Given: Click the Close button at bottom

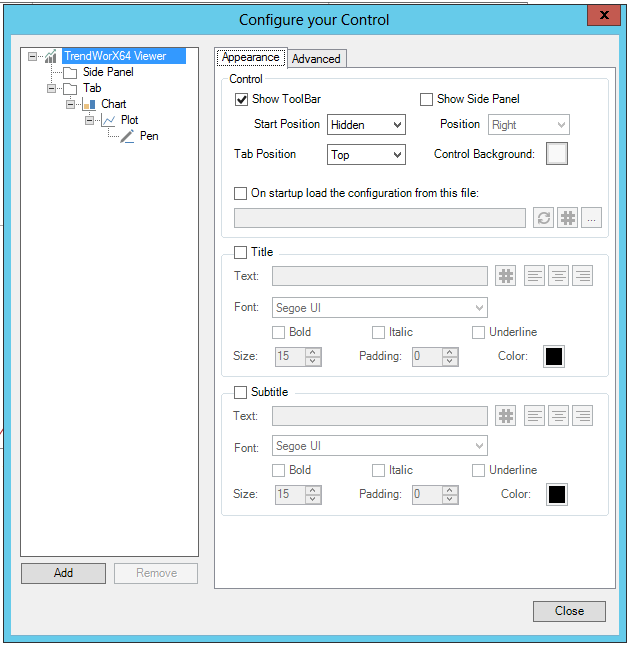Looking at the screenshot, I should coord(569,611).
